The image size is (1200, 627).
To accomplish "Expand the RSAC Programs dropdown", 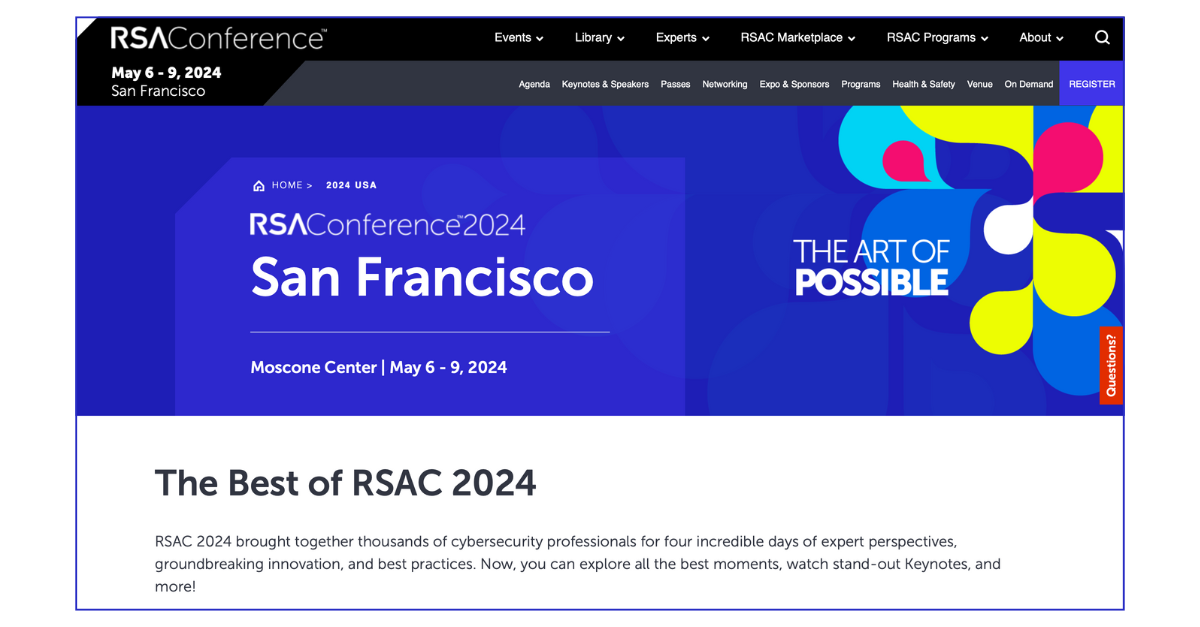I will [x=936, y=37].
